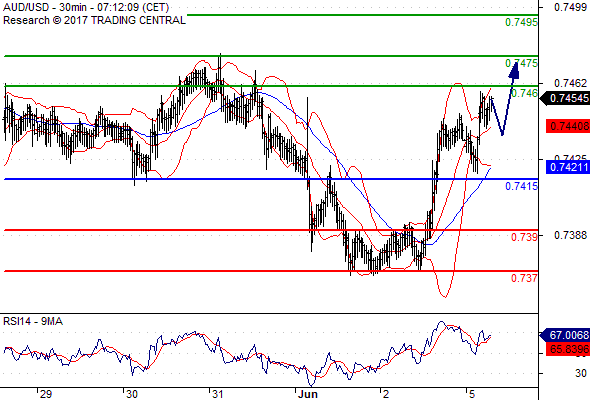Screen dimensions: 590x400
Task: Click the date label 5 on time axis
Action: click(x=472, y=394)
